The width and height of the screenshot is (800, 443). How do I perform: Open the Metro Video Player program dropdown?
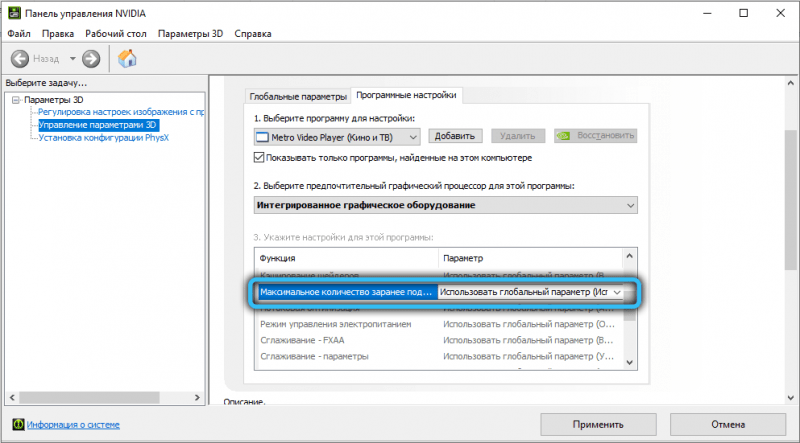coord(337,137)
